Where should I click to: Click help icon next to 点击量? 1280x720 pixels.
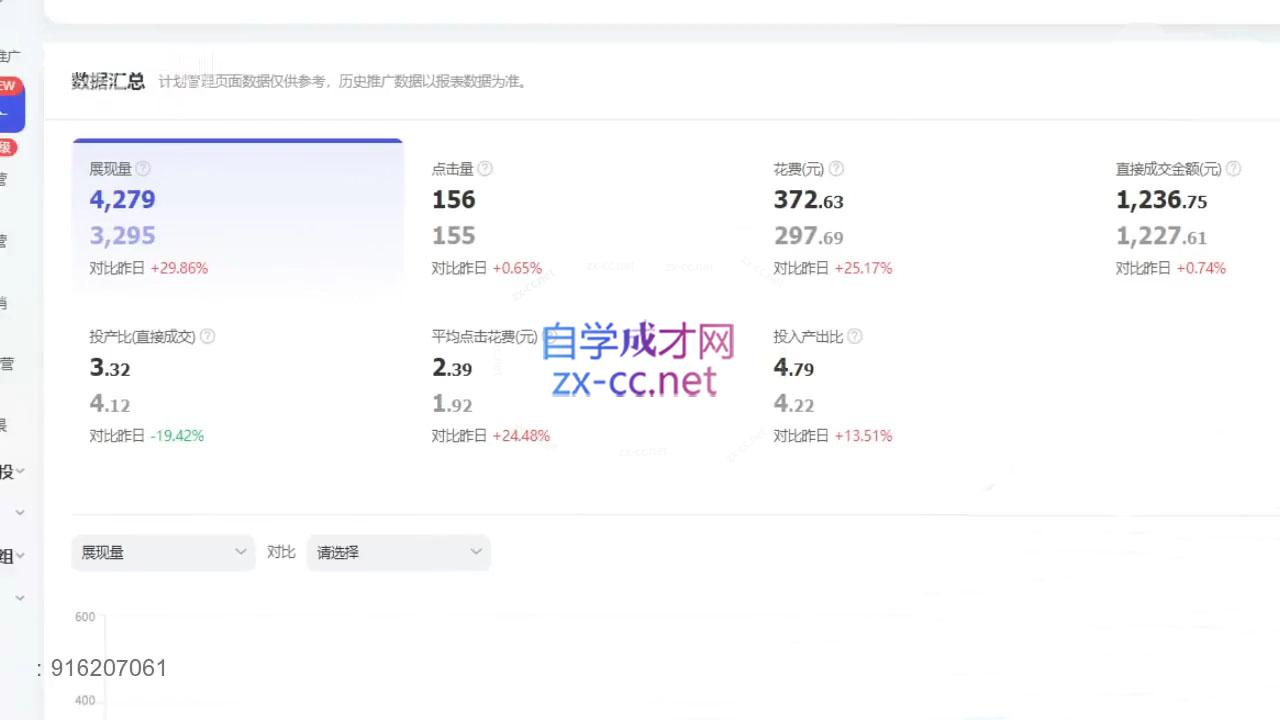(485, 169)
